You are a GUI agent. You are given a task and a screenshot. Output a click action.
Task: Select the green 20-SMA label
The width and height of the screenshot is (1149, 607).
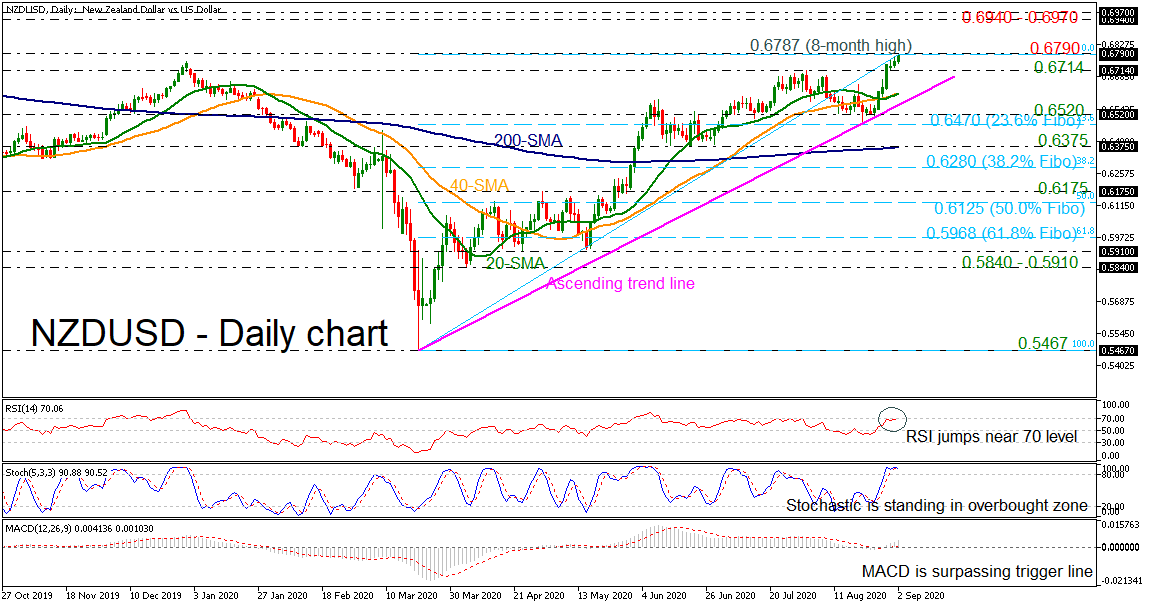coord(515,262)
